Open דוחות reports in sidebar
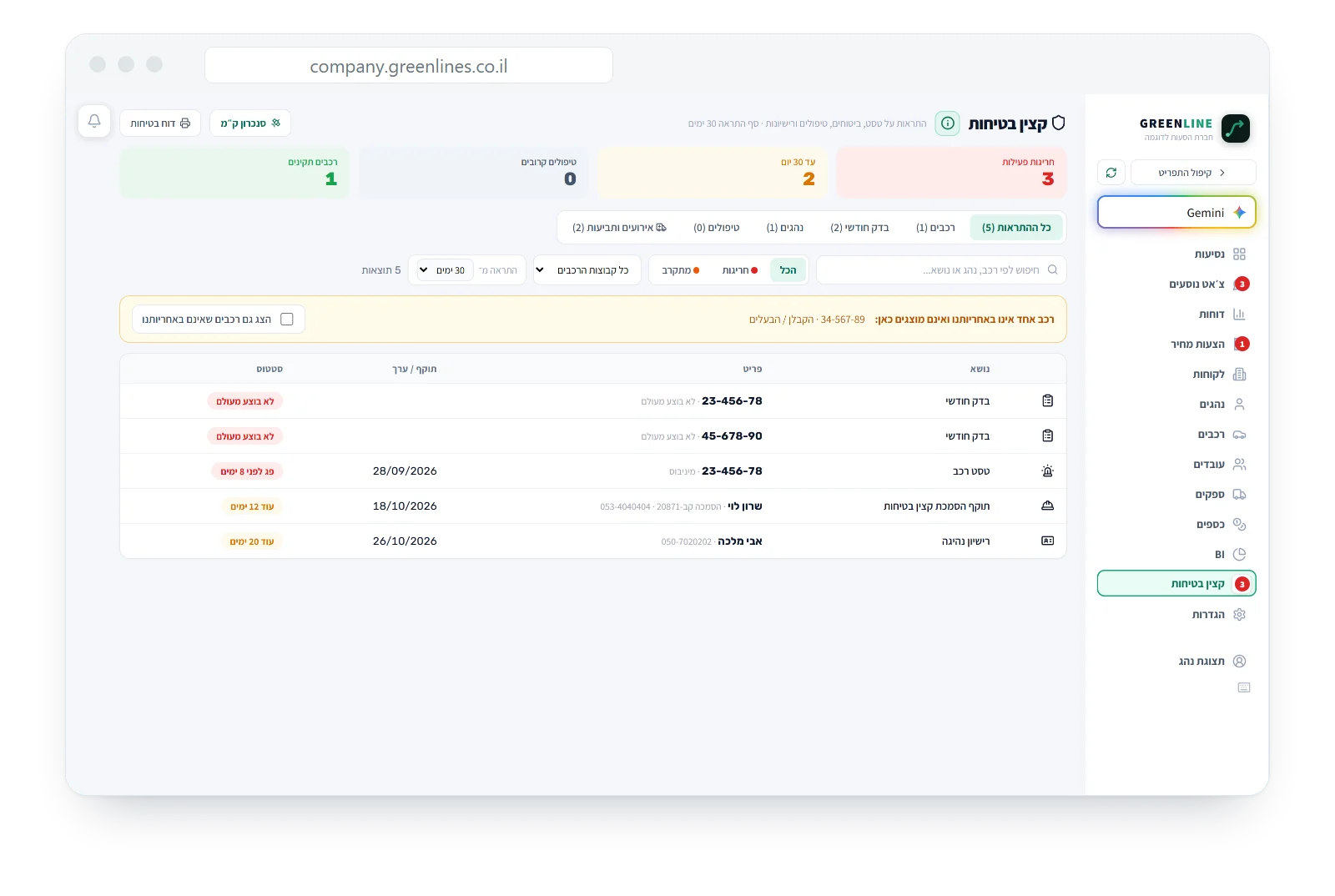 1176,314
